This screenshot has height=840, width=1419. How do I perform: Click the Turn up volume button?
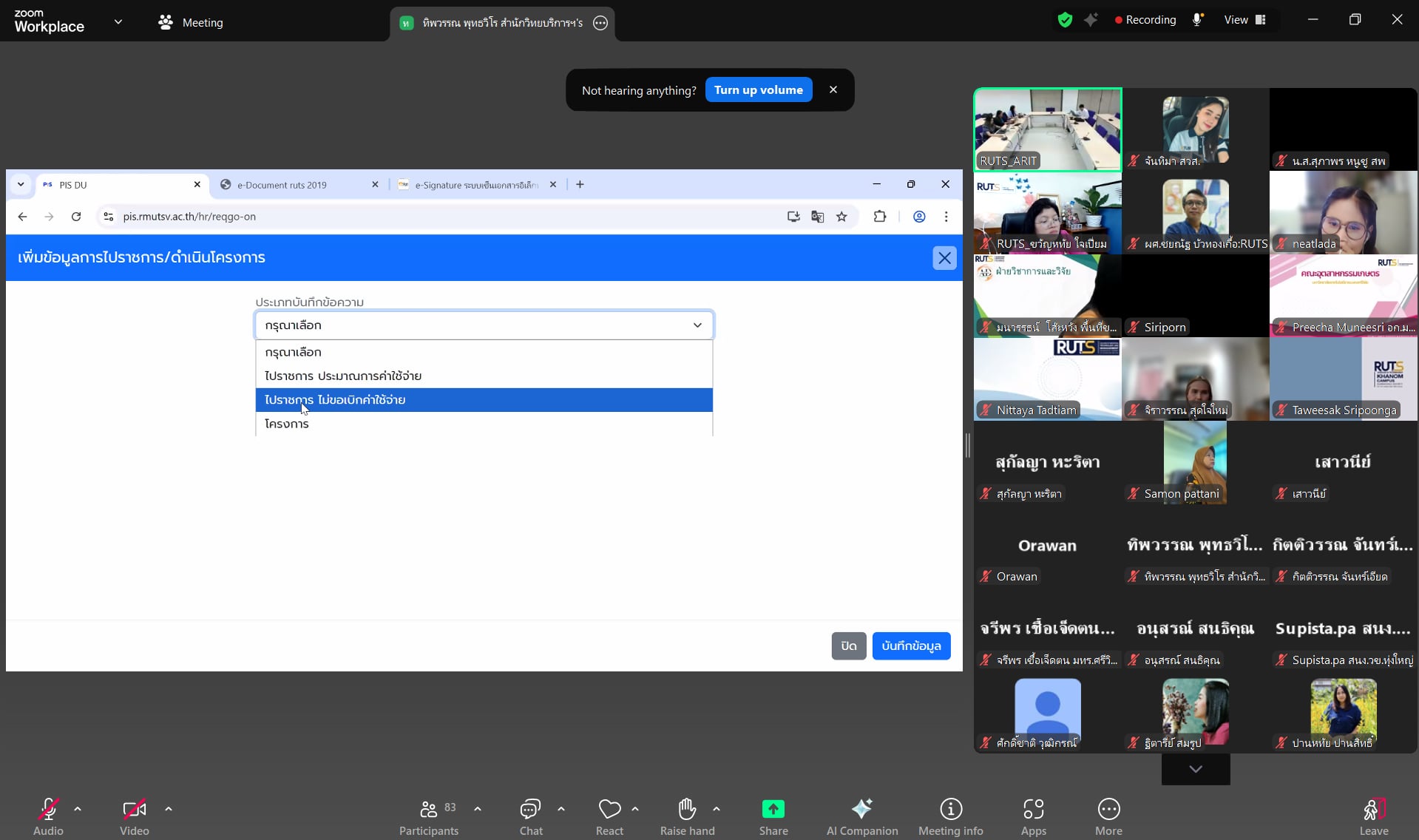click(758, 90)
